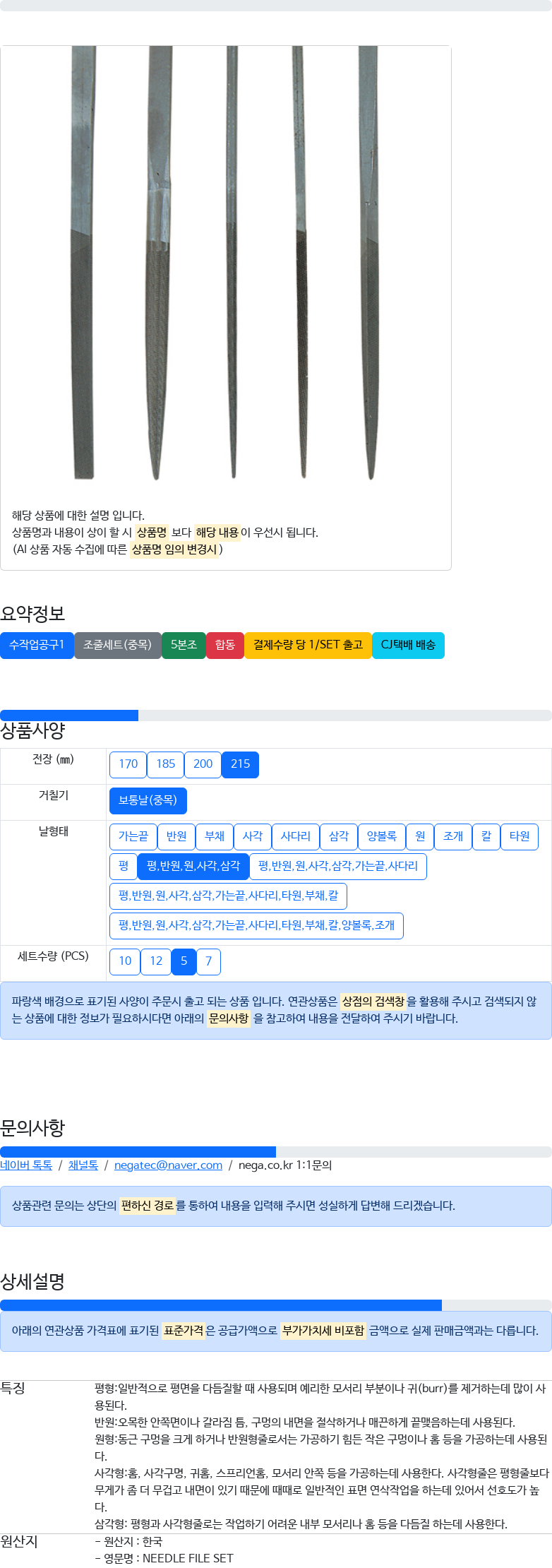Click the needle file set product image
Viewport: 552px width, 1568px height.
coord(226,263)
